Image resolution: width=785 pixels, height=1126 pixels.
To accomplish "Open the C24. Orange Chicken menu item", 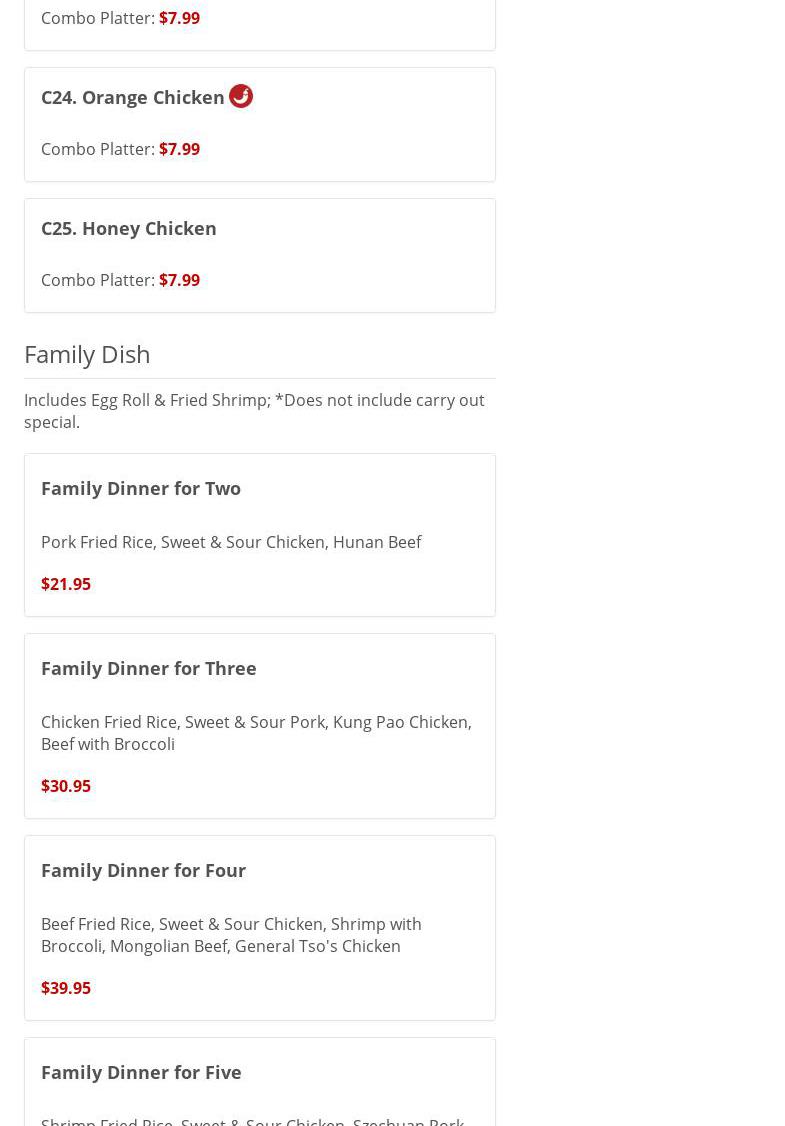I will pos(132,97).
